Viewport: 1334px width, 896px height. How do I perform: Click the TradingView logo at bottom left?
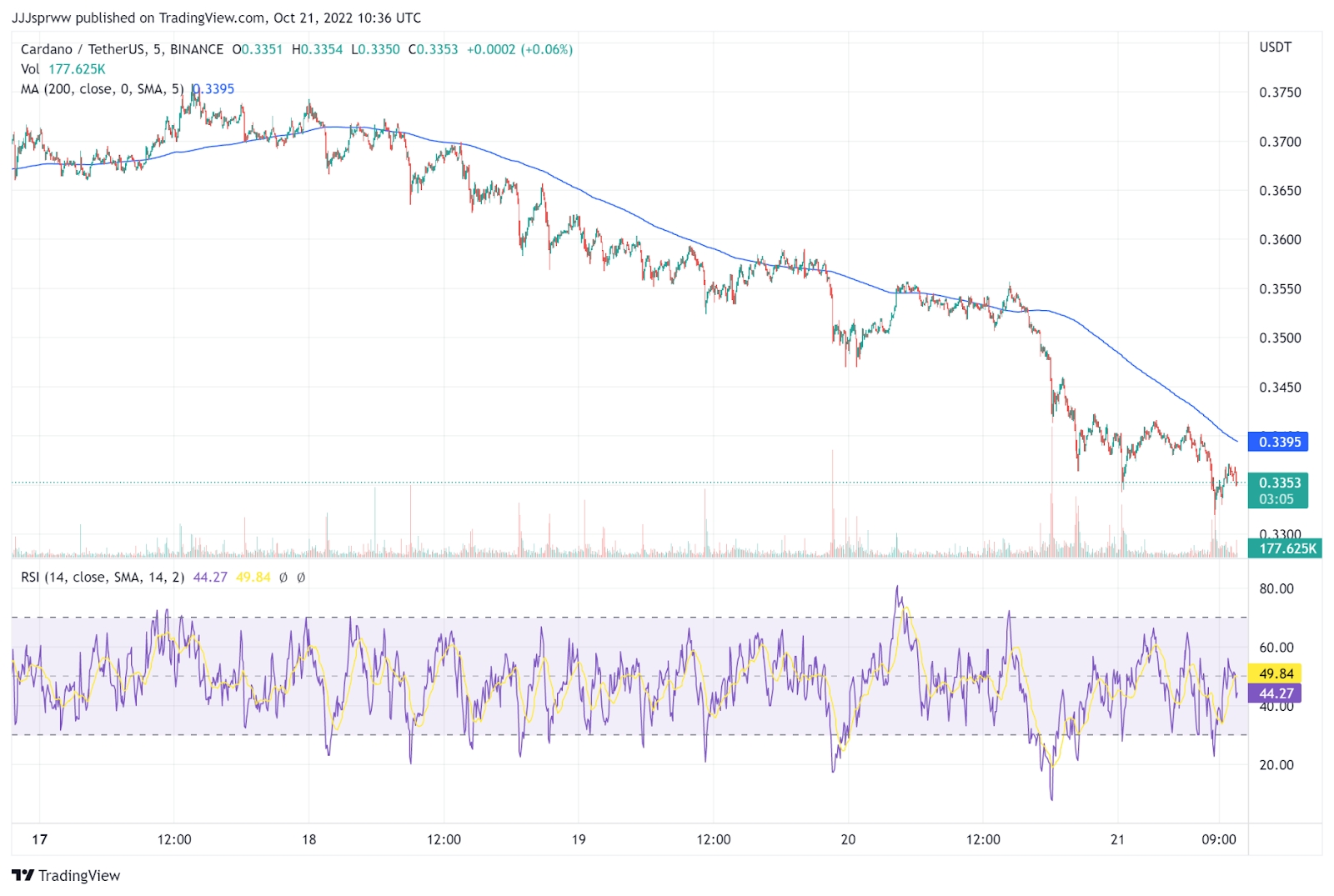tap(66, 875)
